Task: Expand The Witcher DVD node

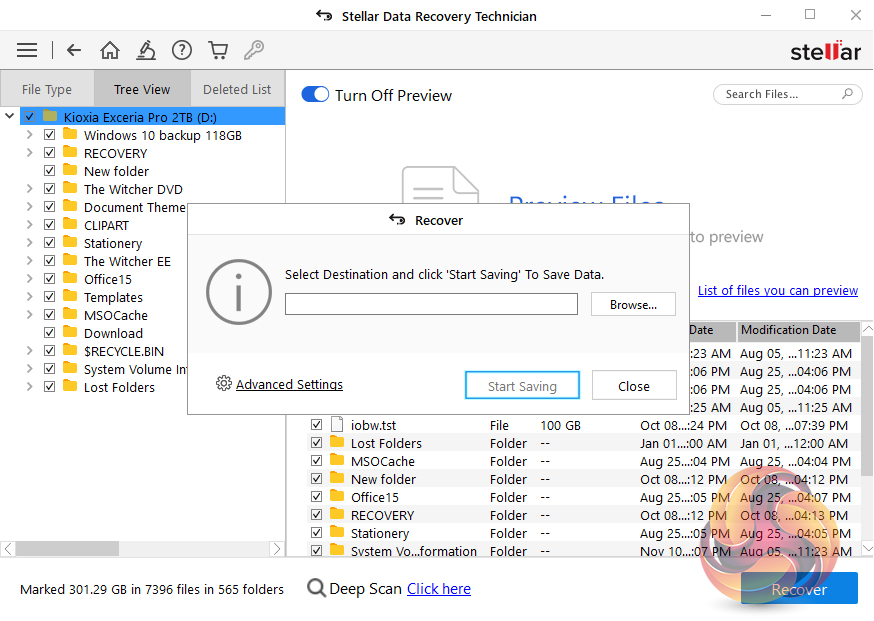Action: click(x=30, y=189)
